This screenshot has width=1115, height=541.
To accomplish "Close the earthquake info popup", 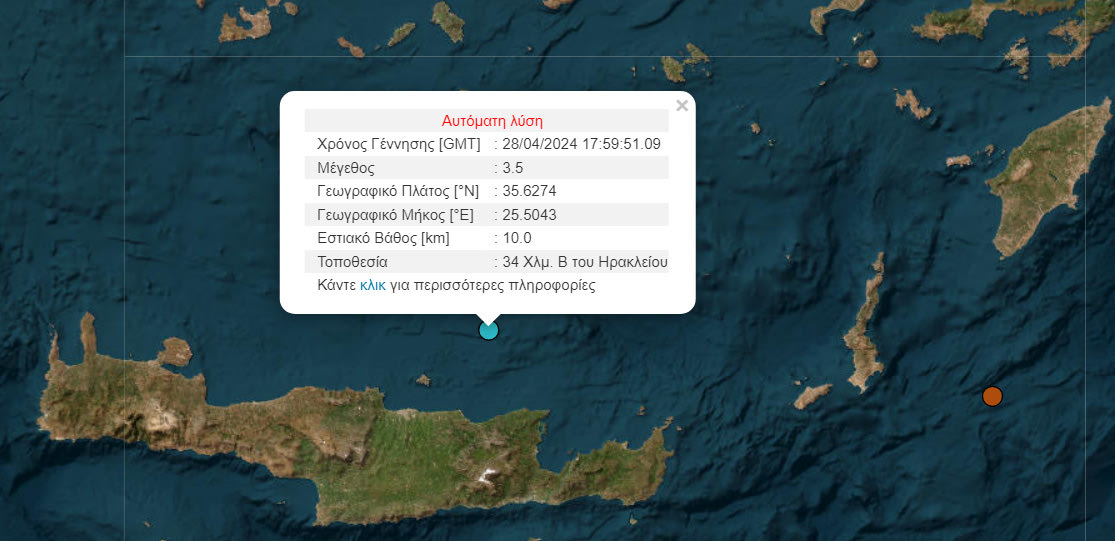I will pyautogui.click(x=682, y=105).
